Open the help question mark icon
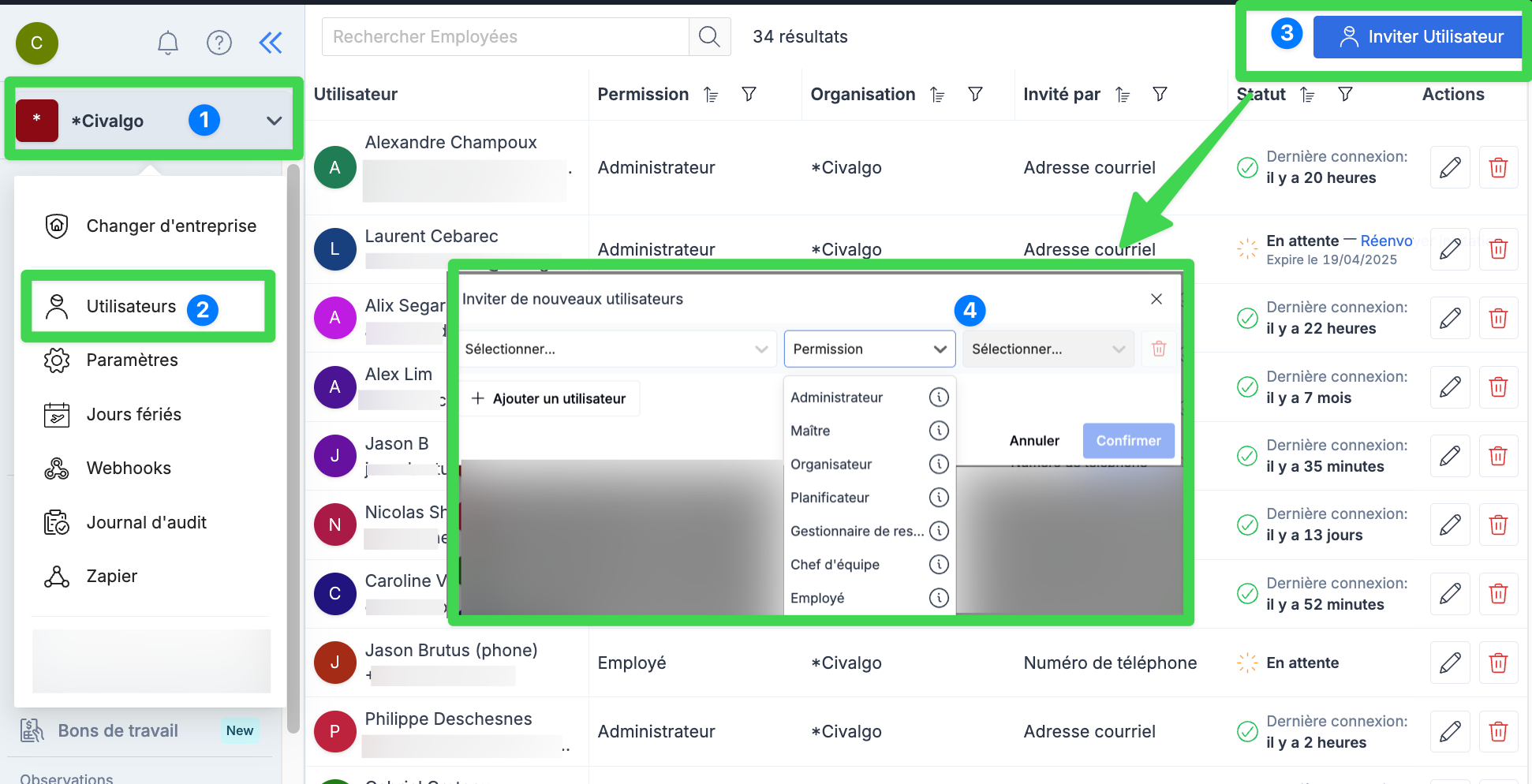Image resolution: width=1532 pixels, height=784 pixels. click(x=219, y=43)
